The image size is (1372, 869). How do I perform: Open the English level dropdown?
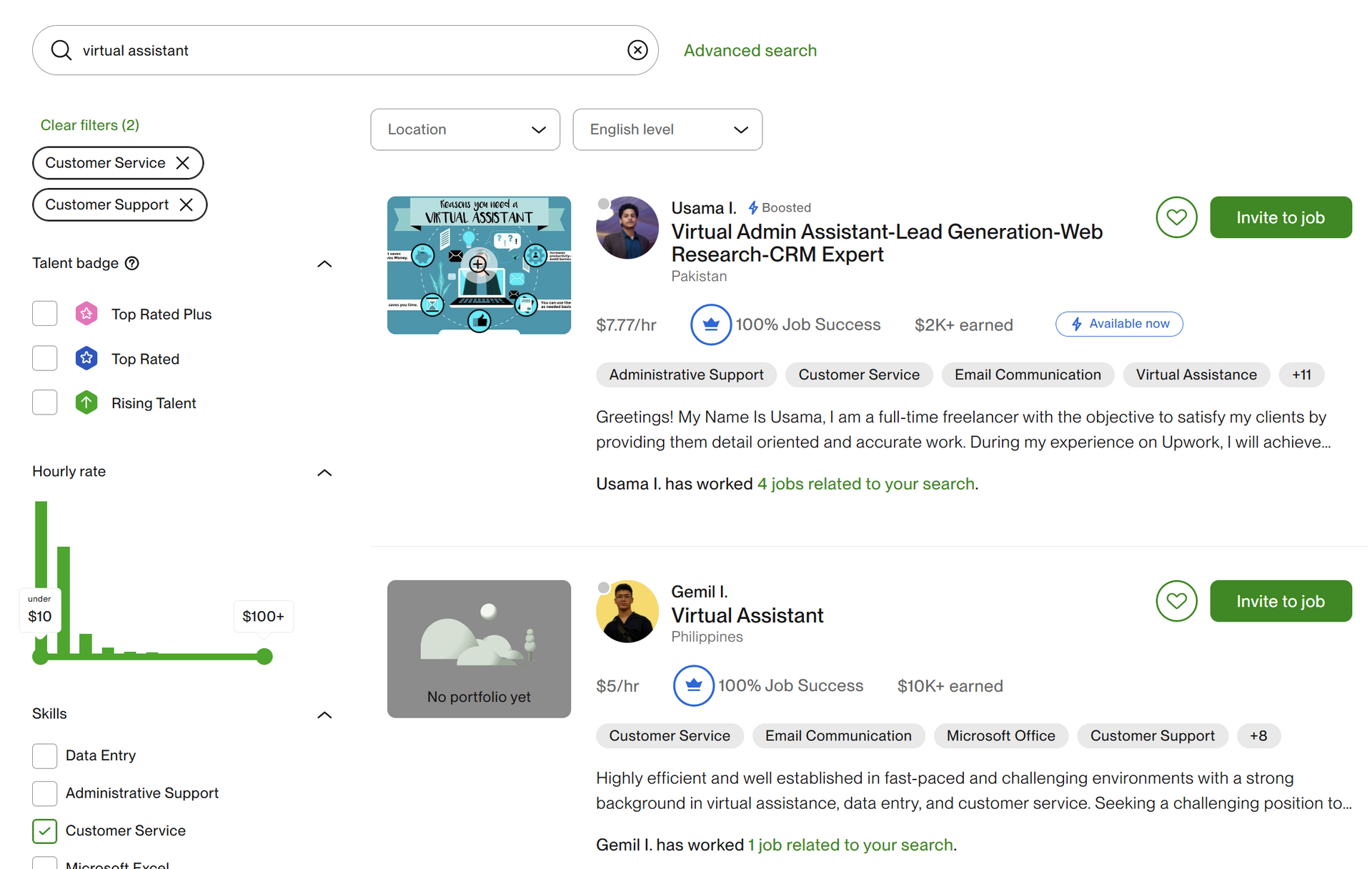point(667,129)
